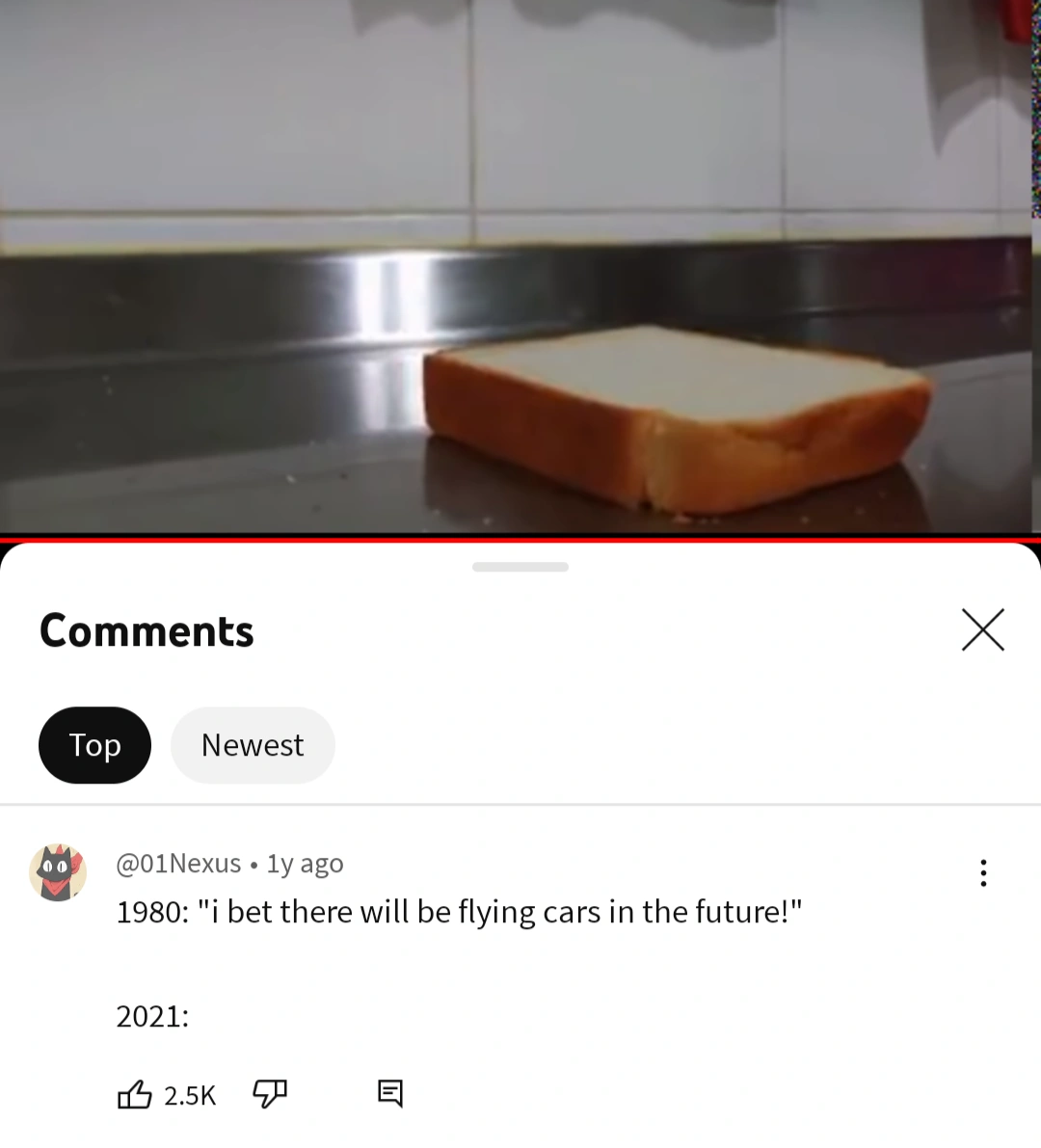The width and height of the screenshot is (1041, 1148).
Task: Open replies via comment bubble icon
Action: tap(390, 1094)
